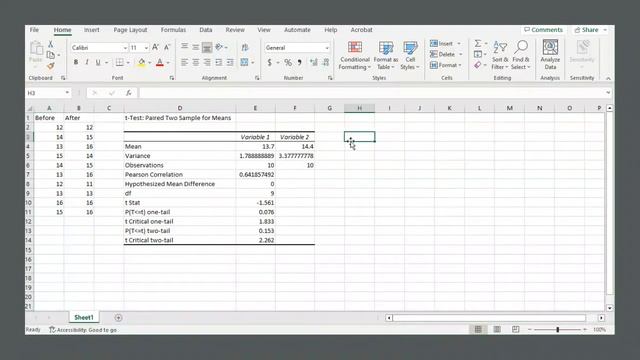Click Decrease Decimal icon
This screenshot has height=360, width=640.
[326, 62]
